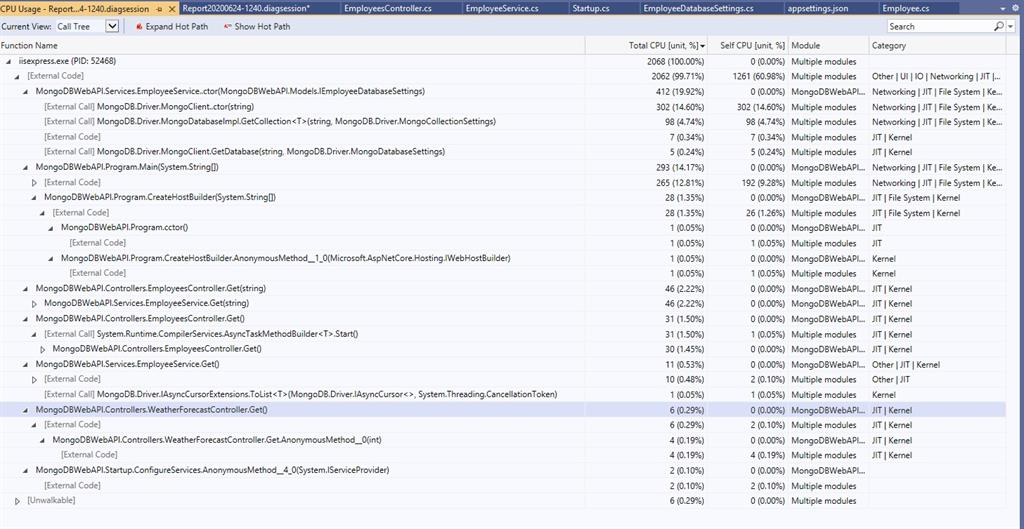Open the search options dropdown arrow

point(1012,27)
